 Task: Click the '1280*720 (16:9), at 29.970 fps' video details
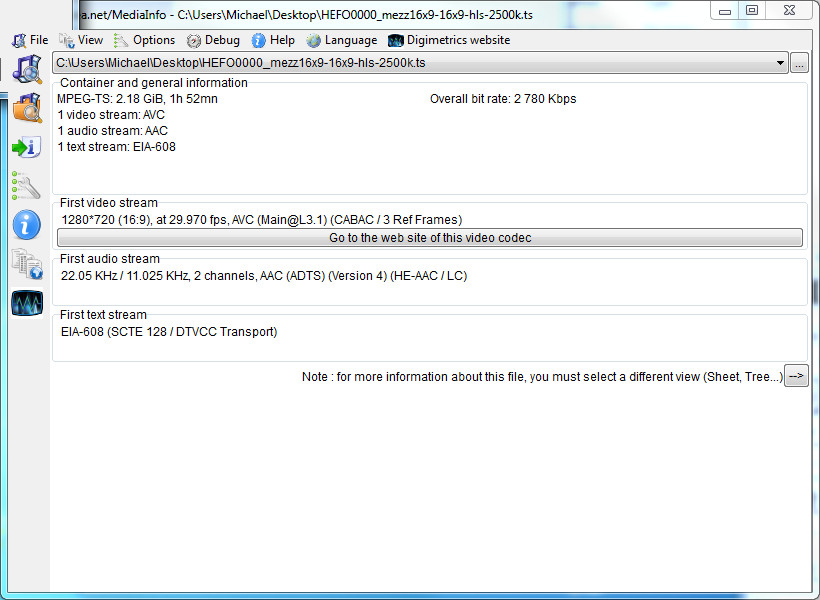[x=261, y=220]
